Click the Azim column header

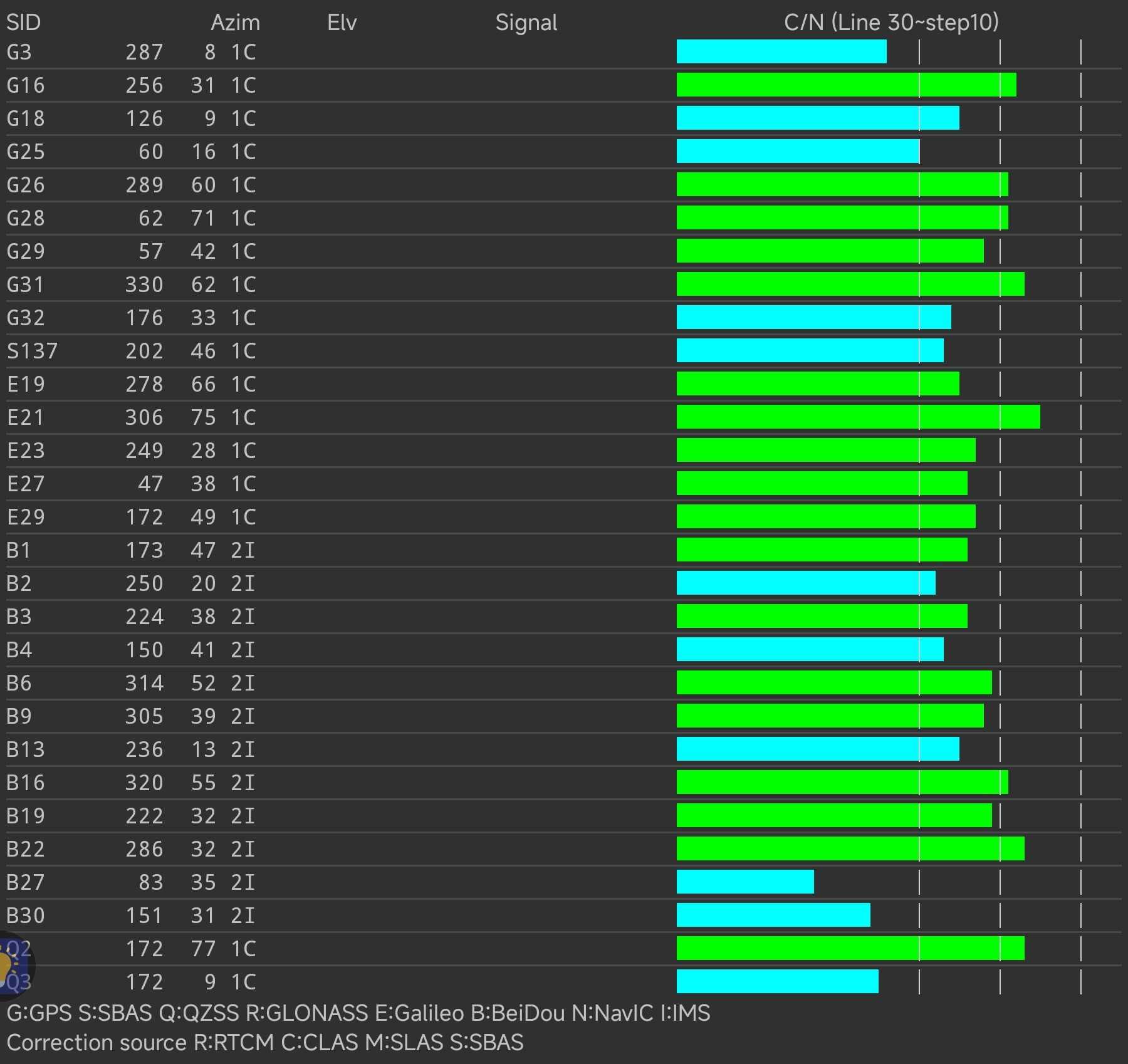click(x=235, y=23)
